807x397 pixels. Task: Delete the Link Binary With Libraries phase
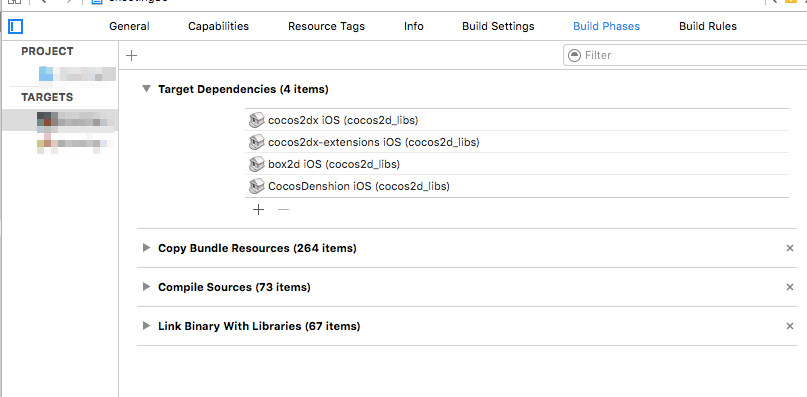[x=790, y=326]
